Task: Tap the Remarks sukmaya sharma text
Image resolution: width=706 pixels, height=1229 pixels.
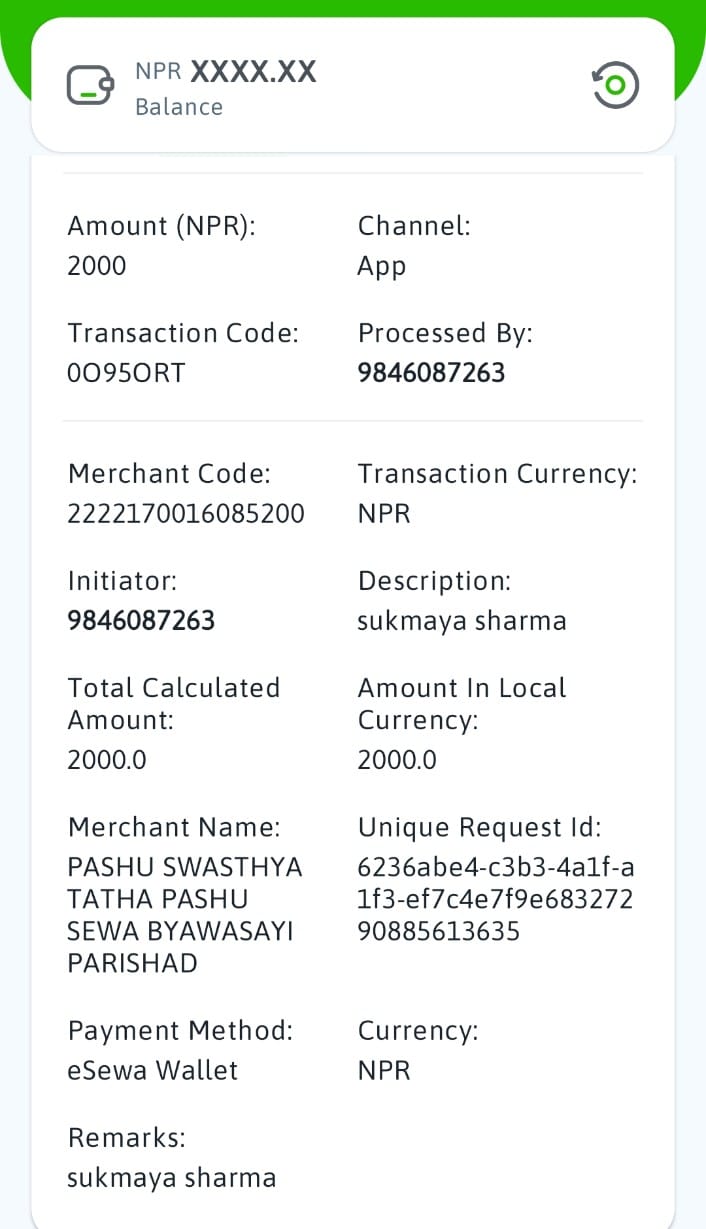Action: click(x=171, y=1178)
